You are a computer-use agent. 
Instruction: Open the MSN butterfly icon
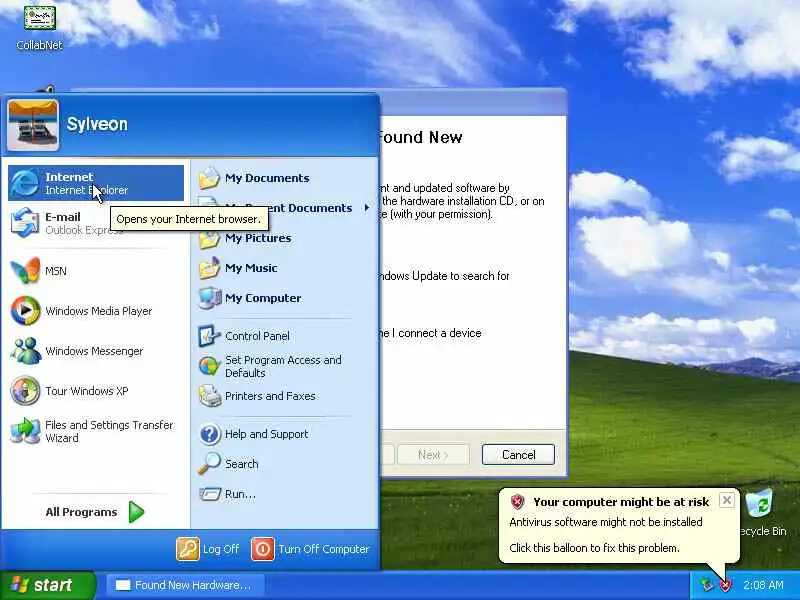click(25, 270)
